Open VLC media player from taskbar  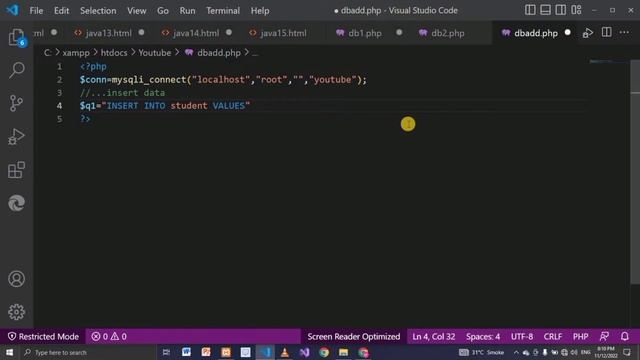[284, 352]
